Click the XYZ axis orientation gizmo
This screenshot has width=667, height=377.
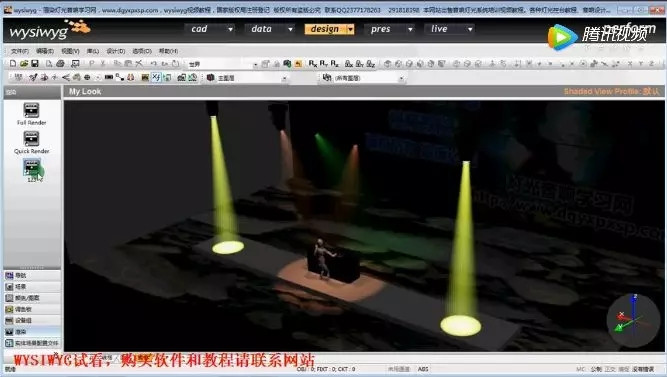coord(633,320)
